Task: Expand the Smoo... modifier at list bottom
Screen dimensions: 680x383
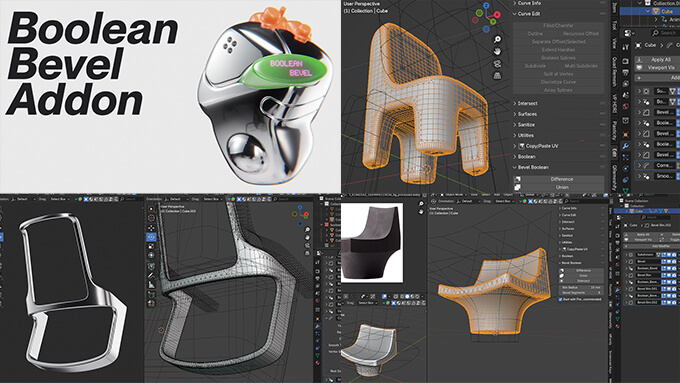Action: click(x=639, y=176)
